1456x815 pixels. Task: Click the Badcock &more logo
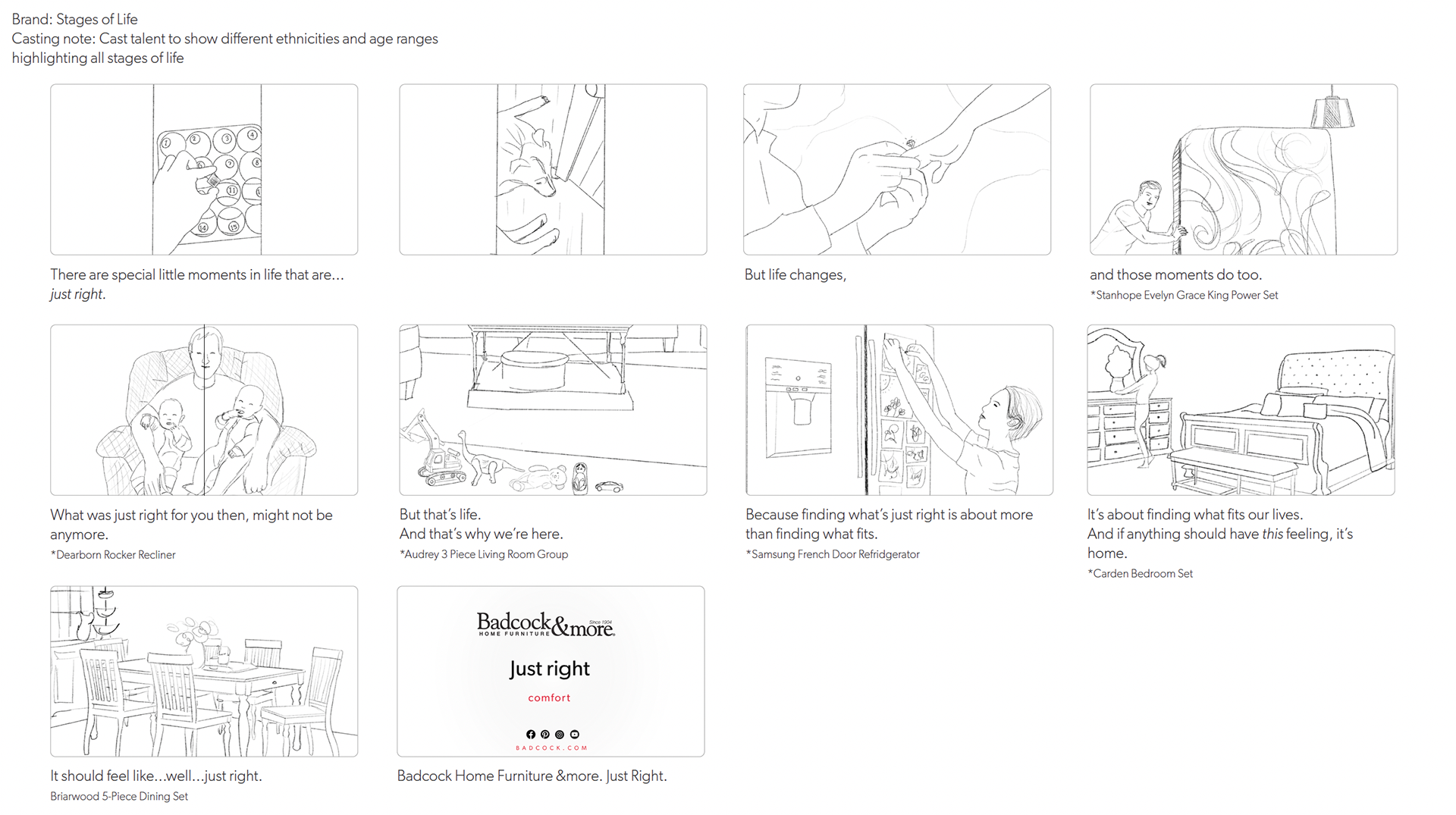[546, 625]
